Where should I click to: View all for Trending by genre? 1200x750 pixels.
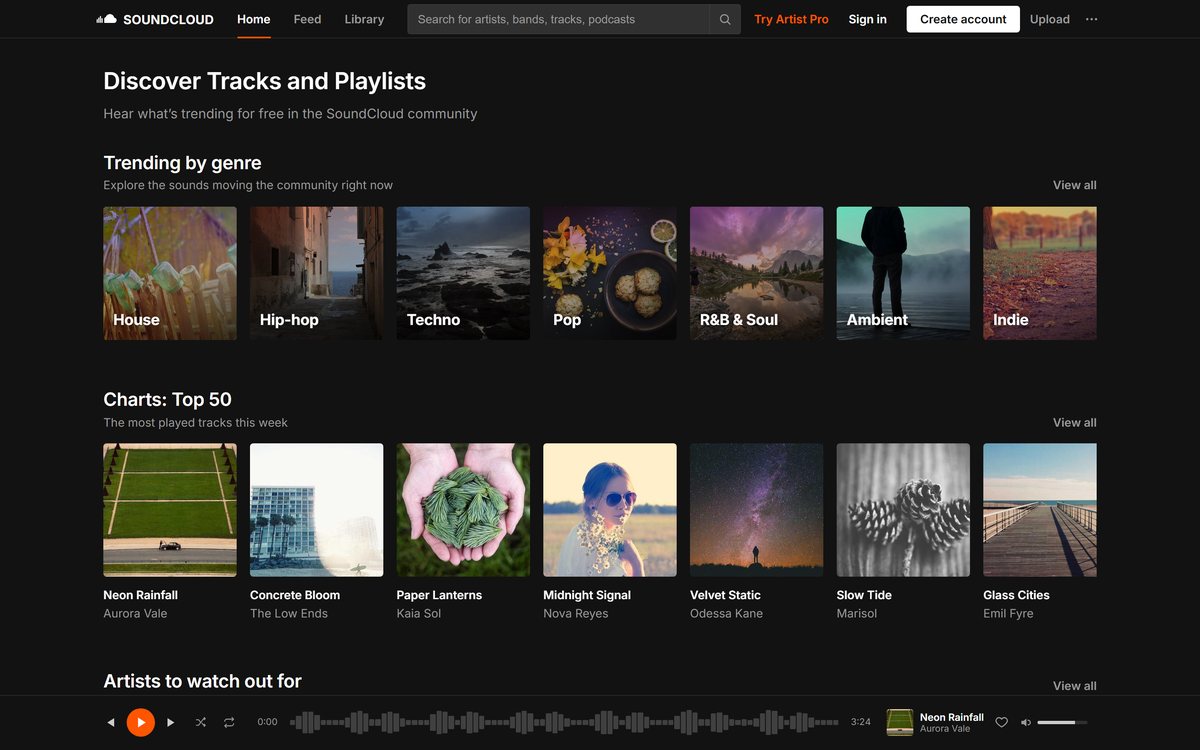point(1074,185)
